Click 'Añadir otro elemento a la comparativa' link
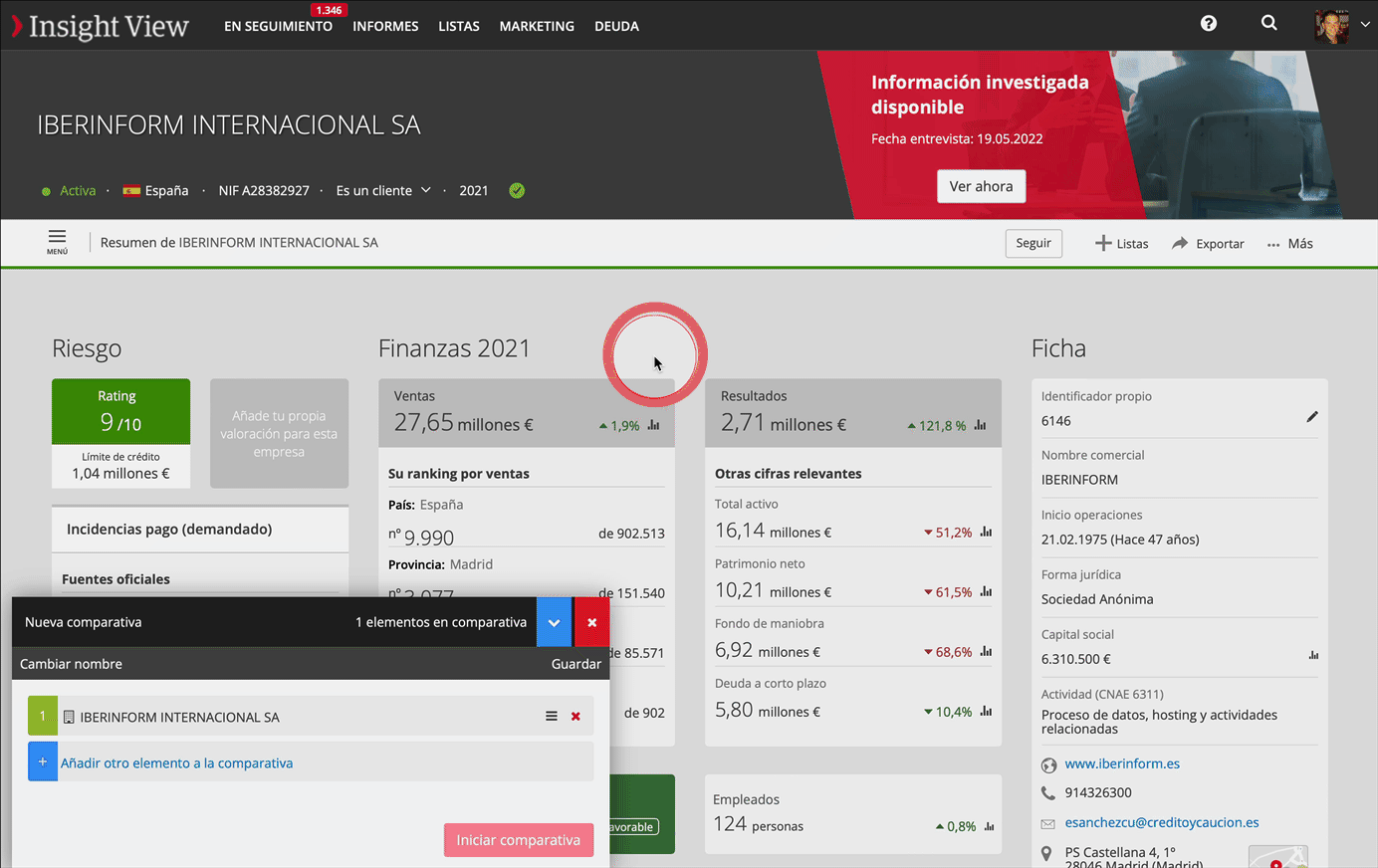 point(177,763)
